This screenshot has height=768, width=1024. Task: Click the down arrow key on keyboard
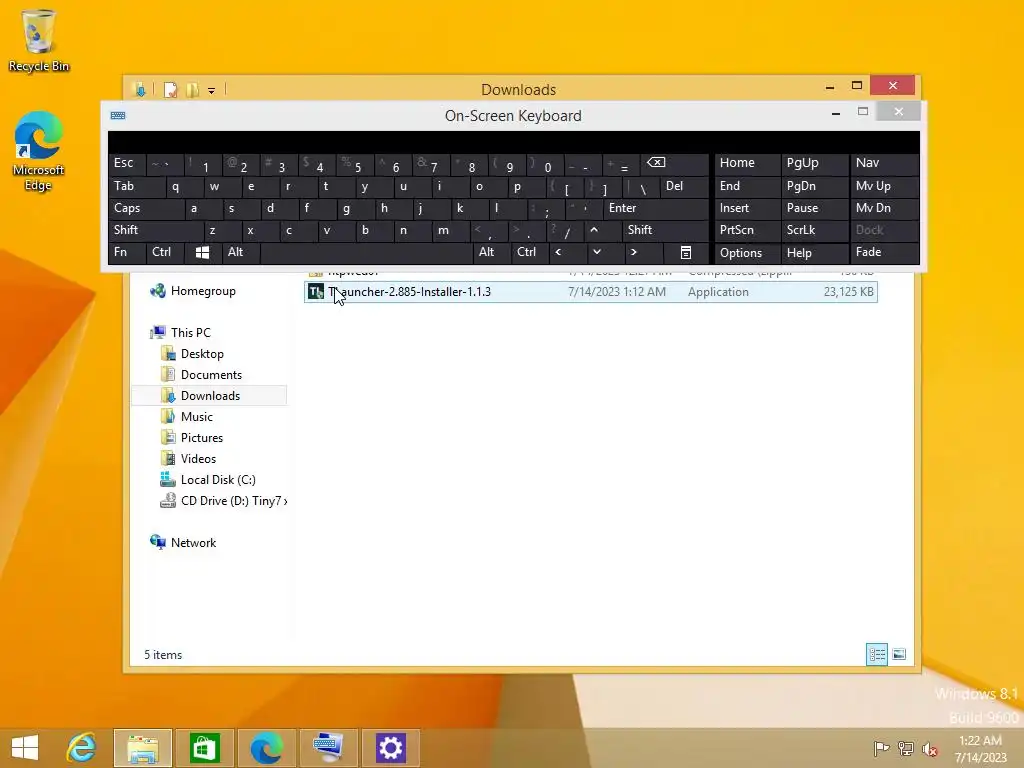point(596,252)
